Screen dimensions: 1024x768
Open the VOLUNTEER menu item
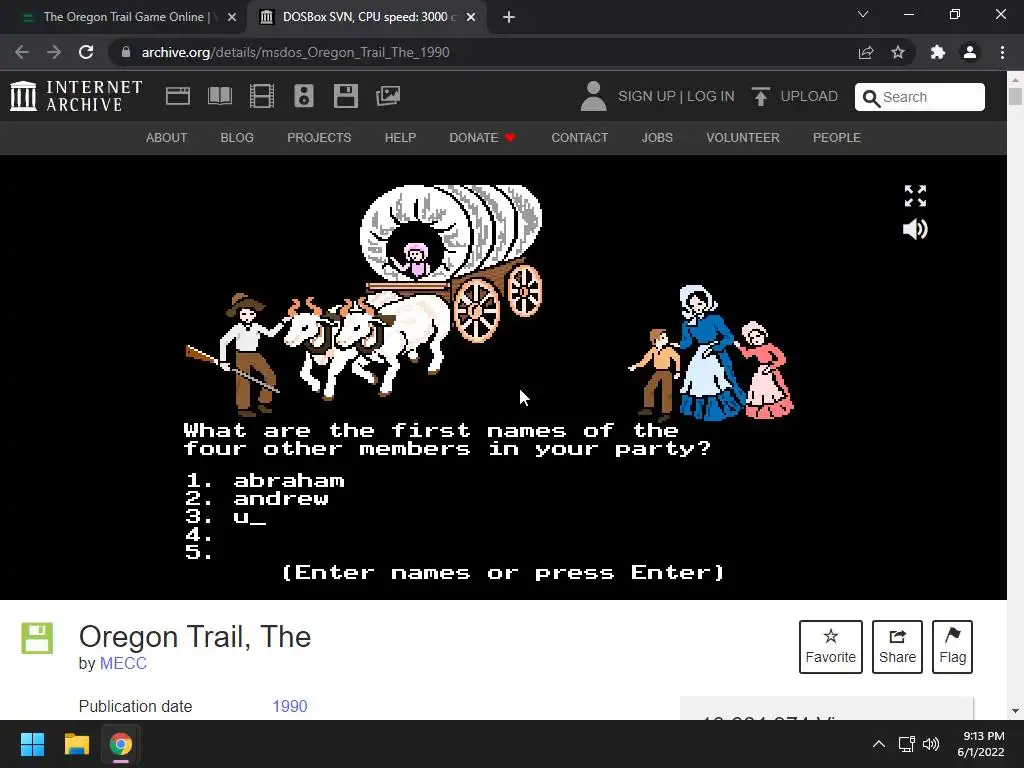[x=743, y=138]
